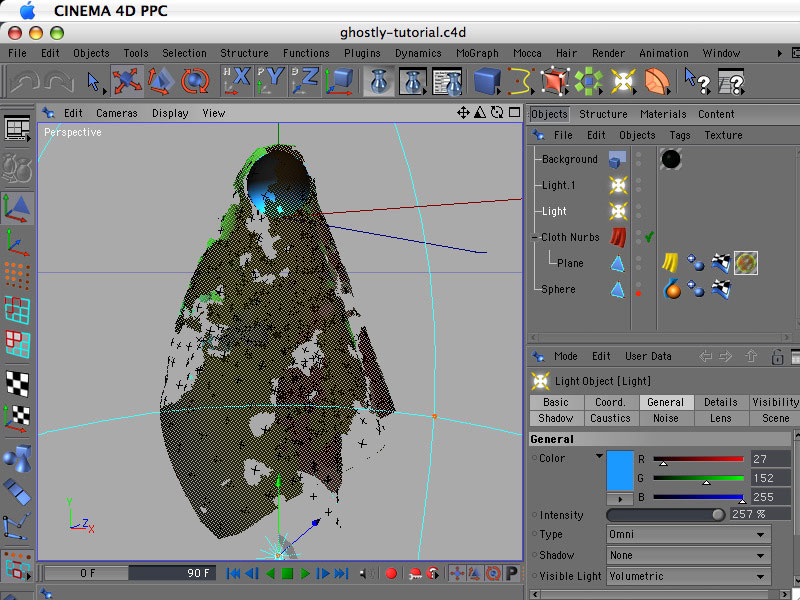Open the Add Cube primitive icon
The width and height of the screenshot is (800, 600).
click(487, 81)
